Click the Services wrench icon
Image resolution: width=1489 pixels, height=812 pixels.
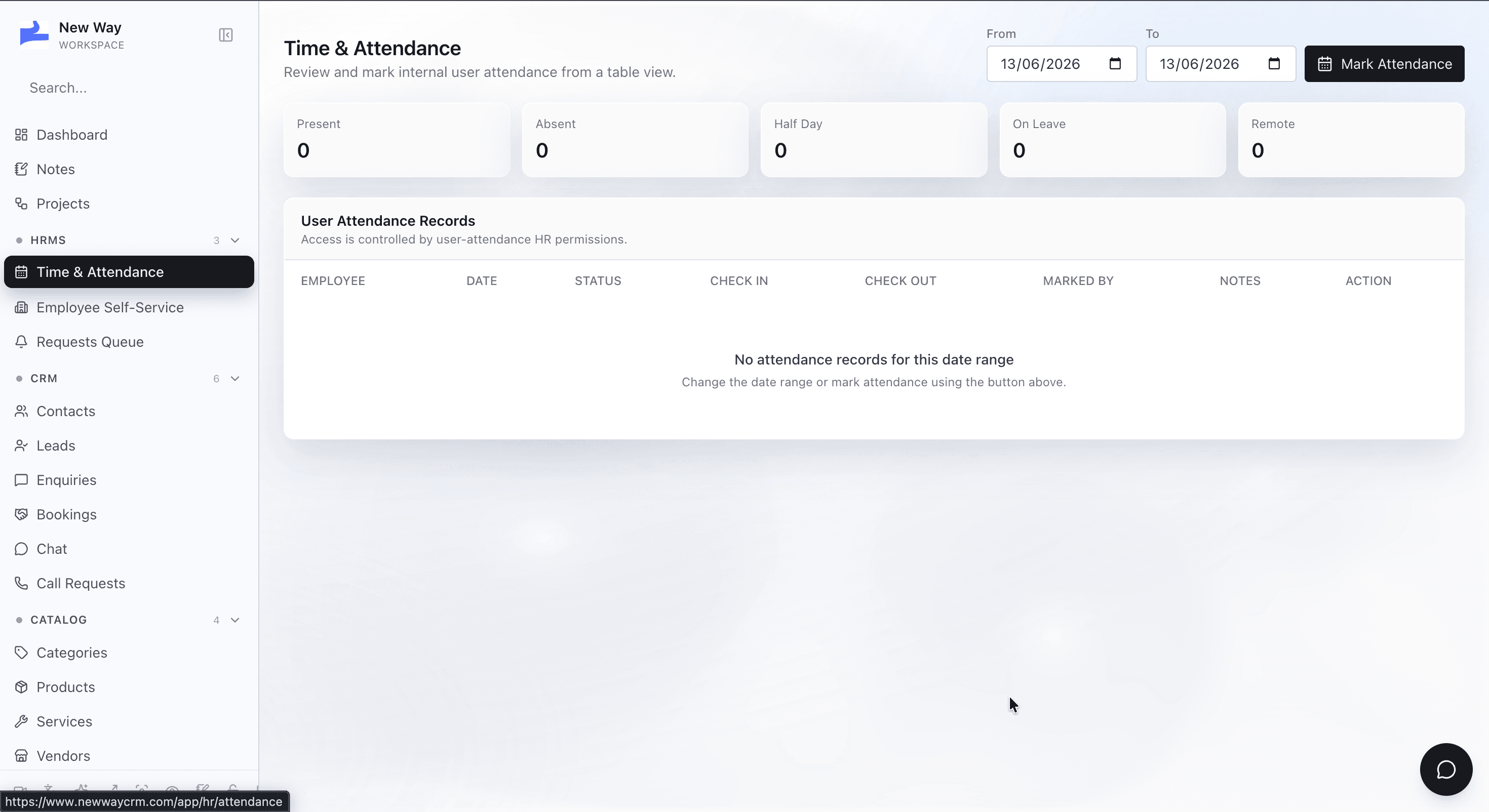pos(21,721)
